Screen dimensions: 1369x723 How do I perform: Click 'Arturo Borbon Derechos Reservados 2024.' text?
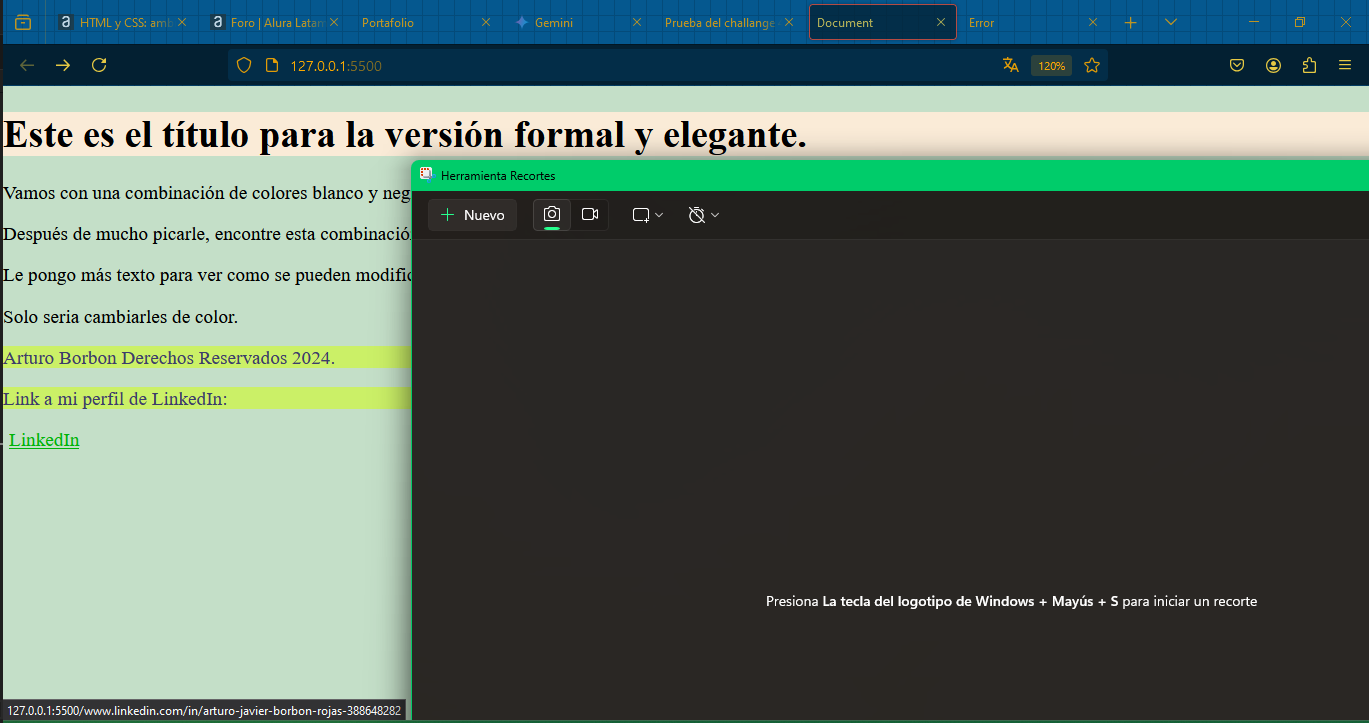click(169, 358)
